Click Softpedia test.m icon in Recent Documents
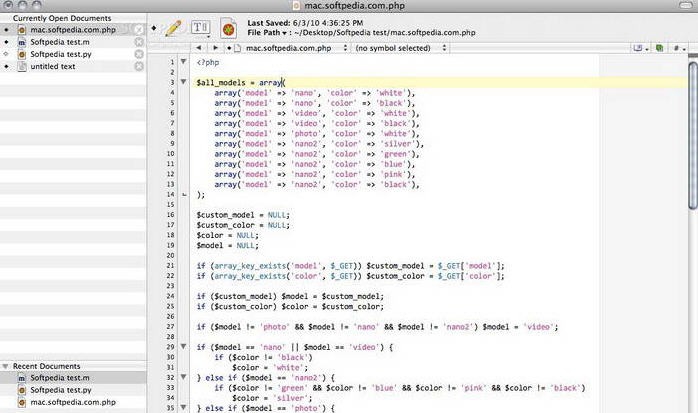The height and width of the screenshot is (413, 698). click(x=22, y=378)
